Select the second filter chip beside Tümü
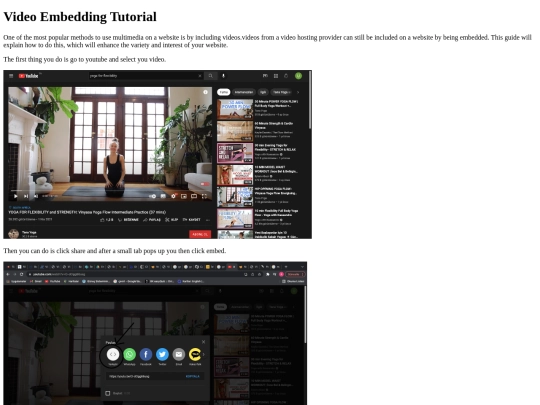This screenshot has width=540, height=405. pos(243,92)
